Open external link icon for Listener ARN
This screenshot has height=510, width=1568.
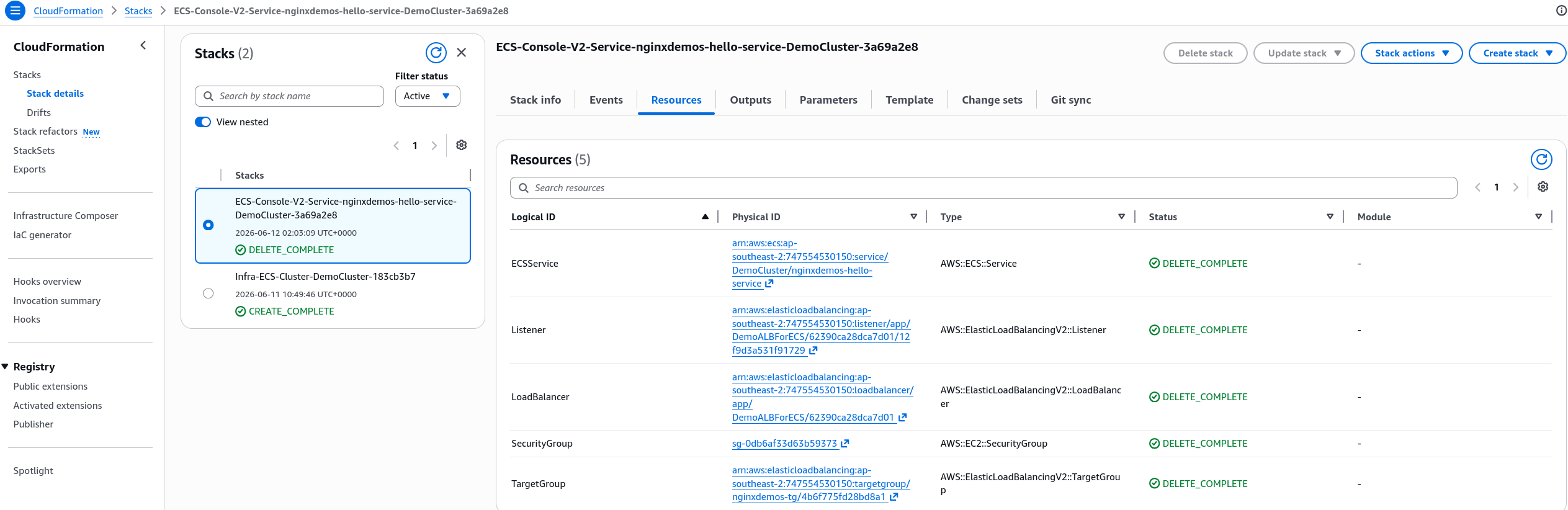click(x=813, y=351)
